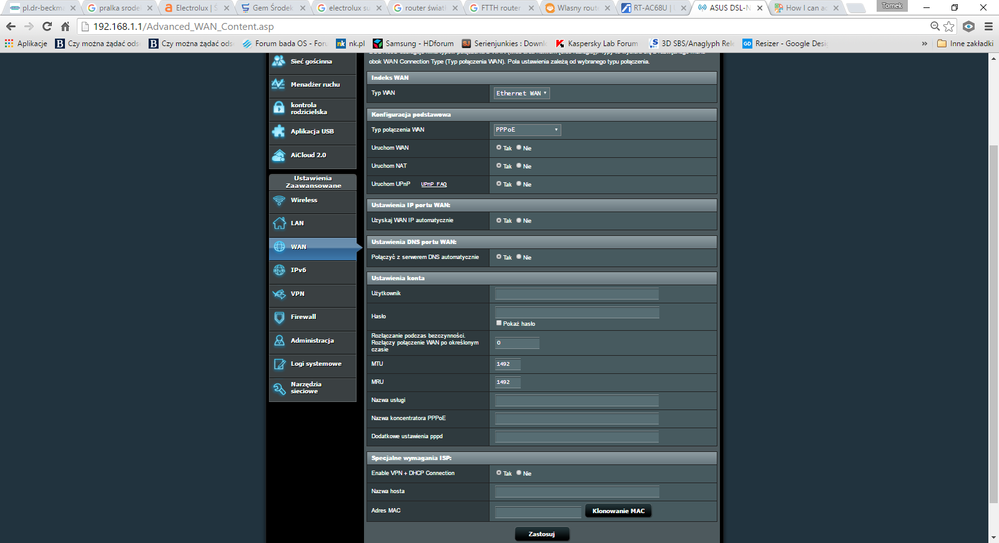The height and width of the screenshot is (543, 999).
Task: Open the AiCloud 2.0 cloud icon
Action: [279, 155]
